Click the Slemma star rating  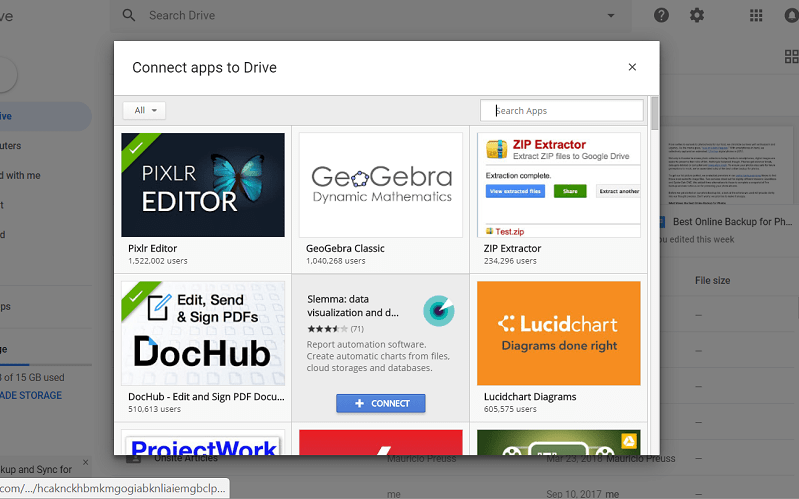(x=327, y=329)
